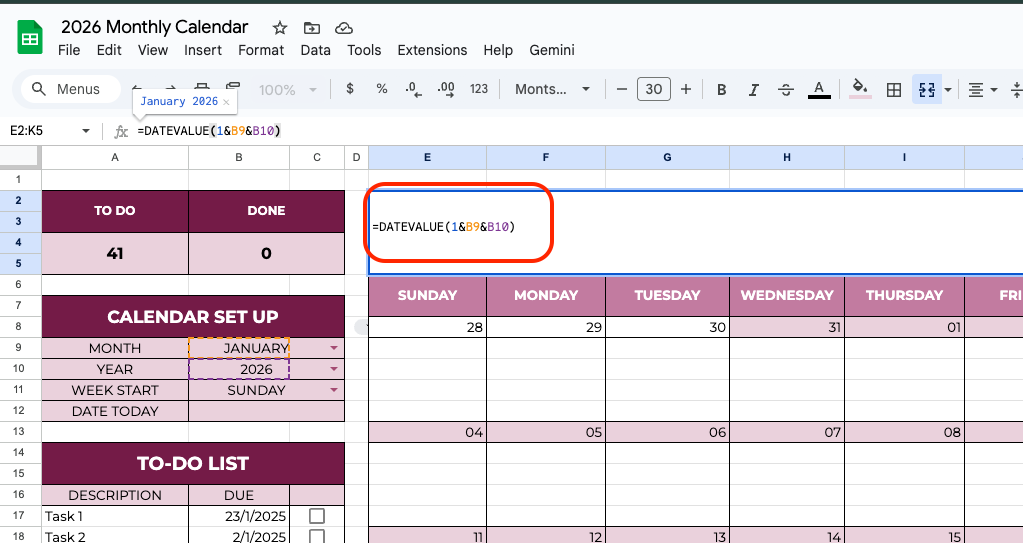1023x543 pixels.
Task: Increase decimal places icon
Action: click(x=446, y=89)
